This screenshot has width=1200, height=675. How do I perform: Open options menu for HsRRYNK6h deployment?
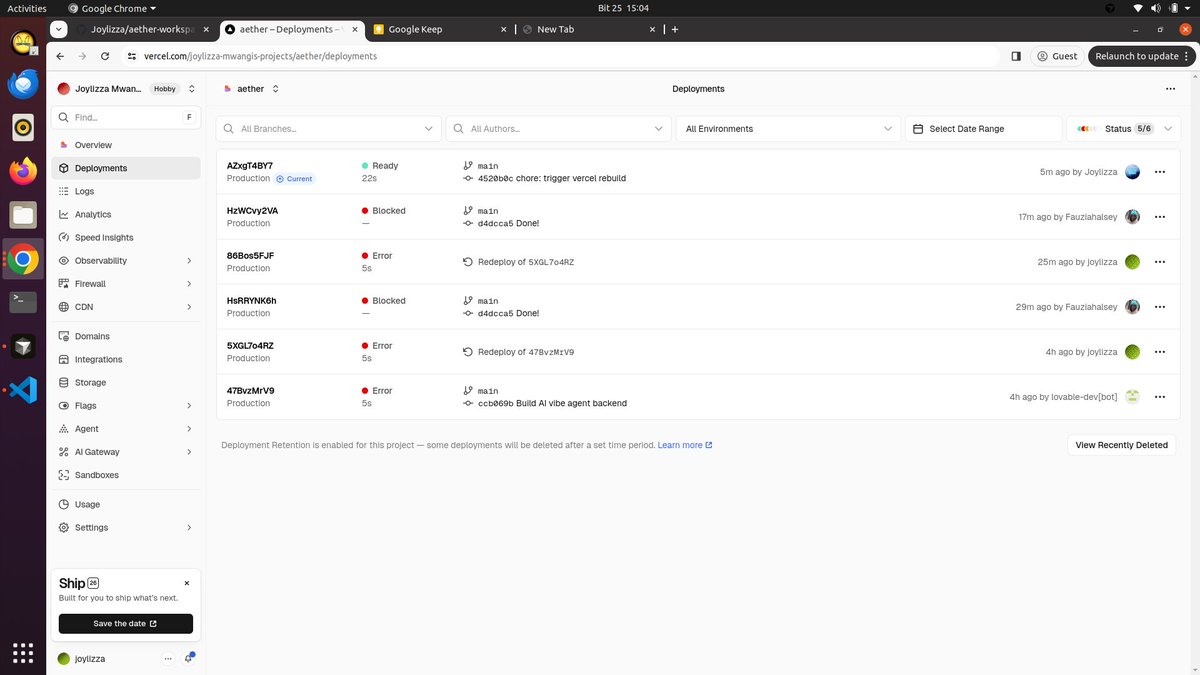tap(1160, 307)
